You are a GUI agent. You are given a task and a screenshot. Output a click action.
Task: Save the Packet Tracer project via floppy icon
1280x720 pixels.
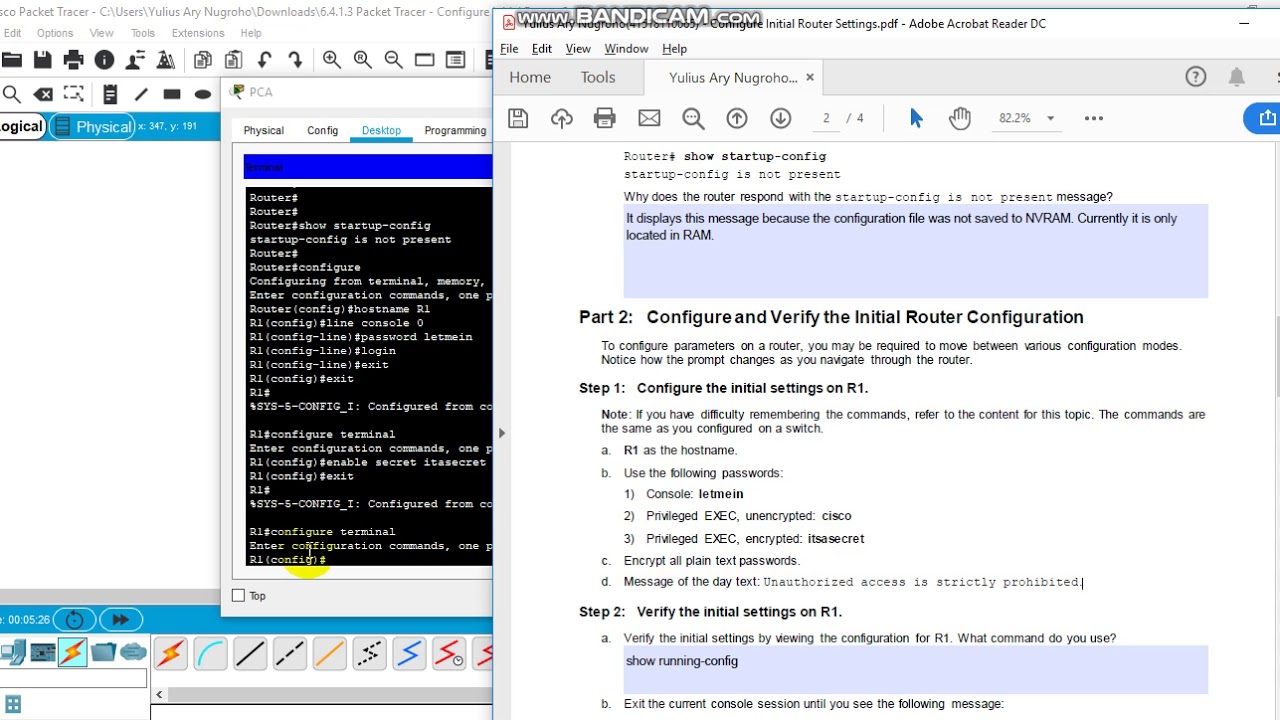tap(42, 60)
